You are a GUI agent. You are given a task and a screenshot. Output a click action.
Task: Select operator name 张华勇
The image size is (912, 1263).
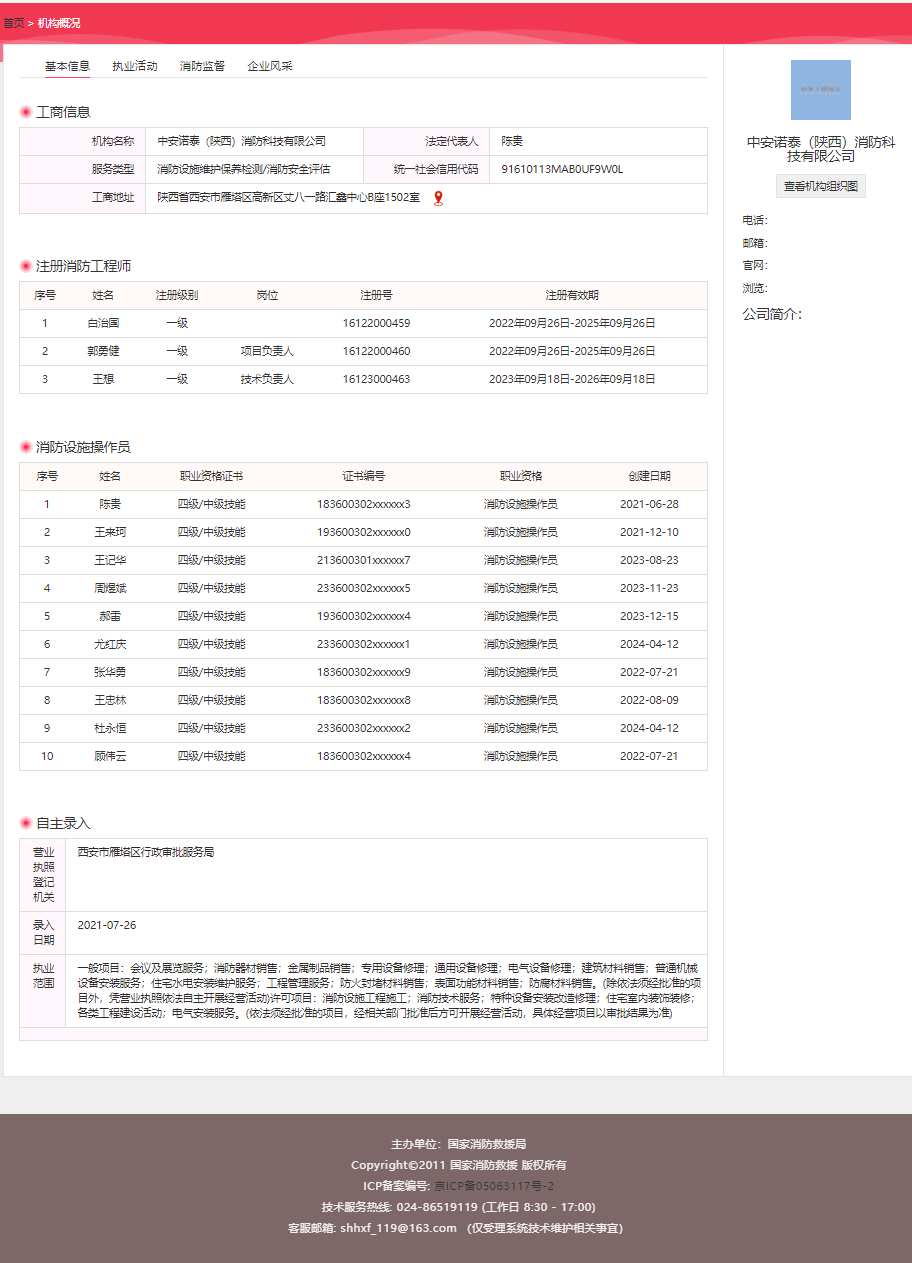coord(110,672)
